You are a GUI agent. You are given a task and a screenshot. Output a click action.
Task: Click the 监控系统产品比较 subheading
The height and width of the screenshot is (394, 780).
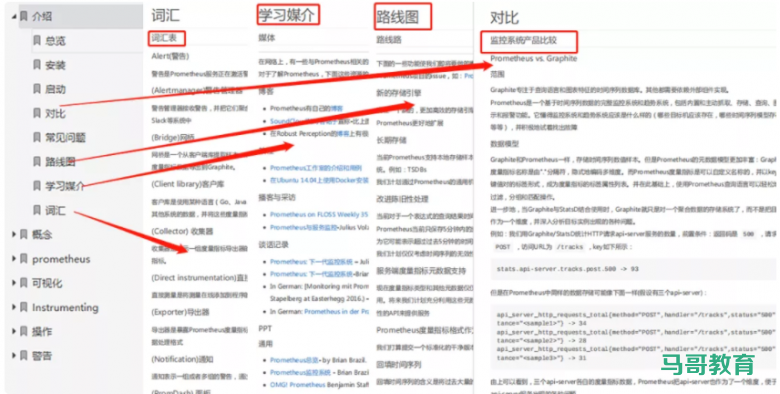click(523, 40)
